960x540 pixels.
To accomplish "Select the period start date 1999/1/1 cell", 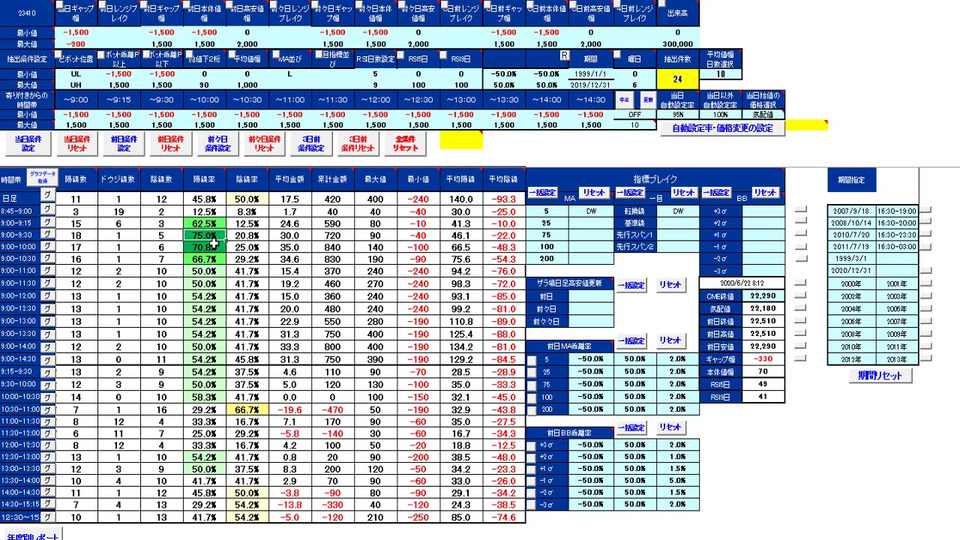I will click(x=591, y=73).
